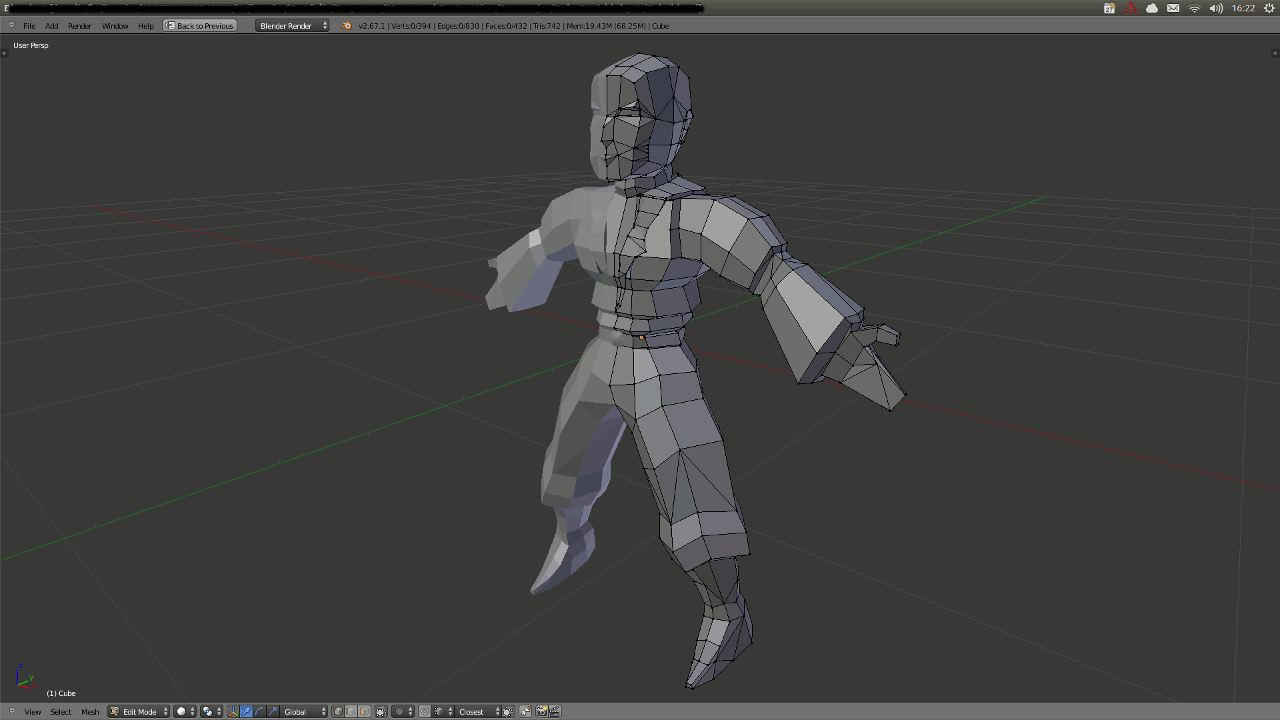Image resolution: width=1280 pixels, height=720 pixels.
Task: Open the Mesh menu
Action: pos(90,712)
